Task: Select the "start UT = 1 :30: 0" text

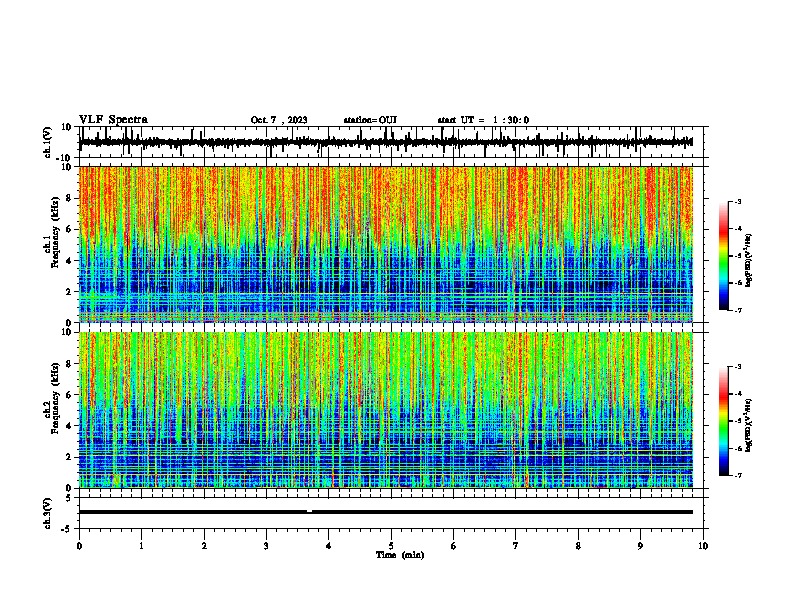Action: tap(483, 120)
